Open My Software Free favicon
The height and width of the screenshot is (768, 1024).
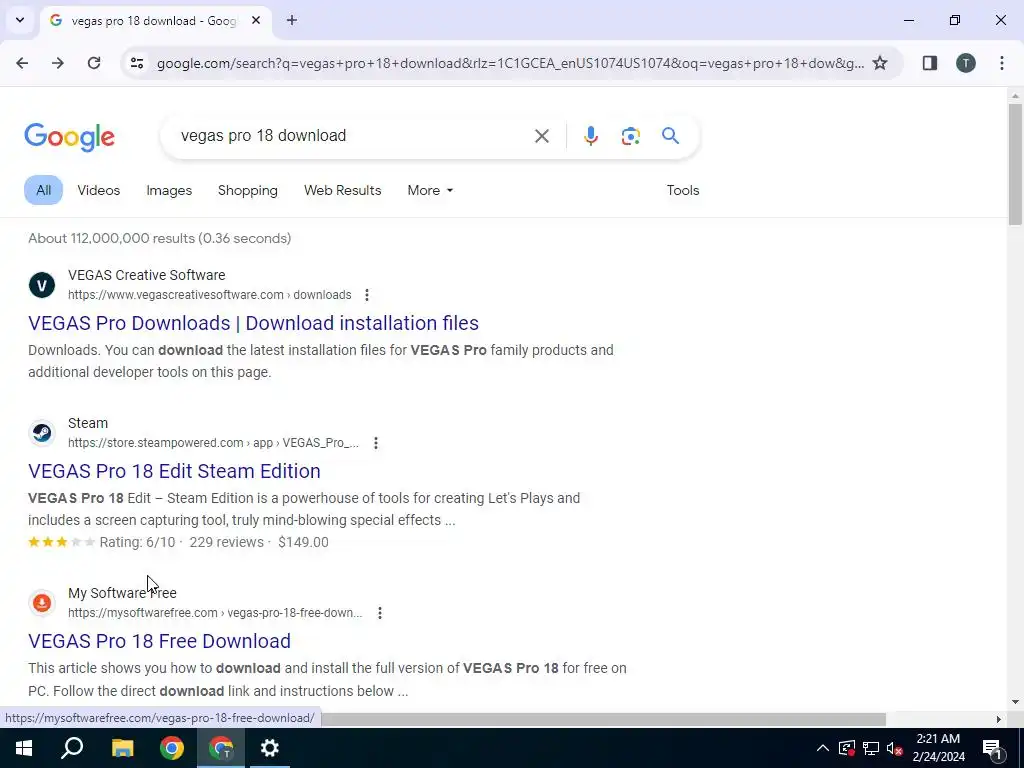[x=42, y=603]
